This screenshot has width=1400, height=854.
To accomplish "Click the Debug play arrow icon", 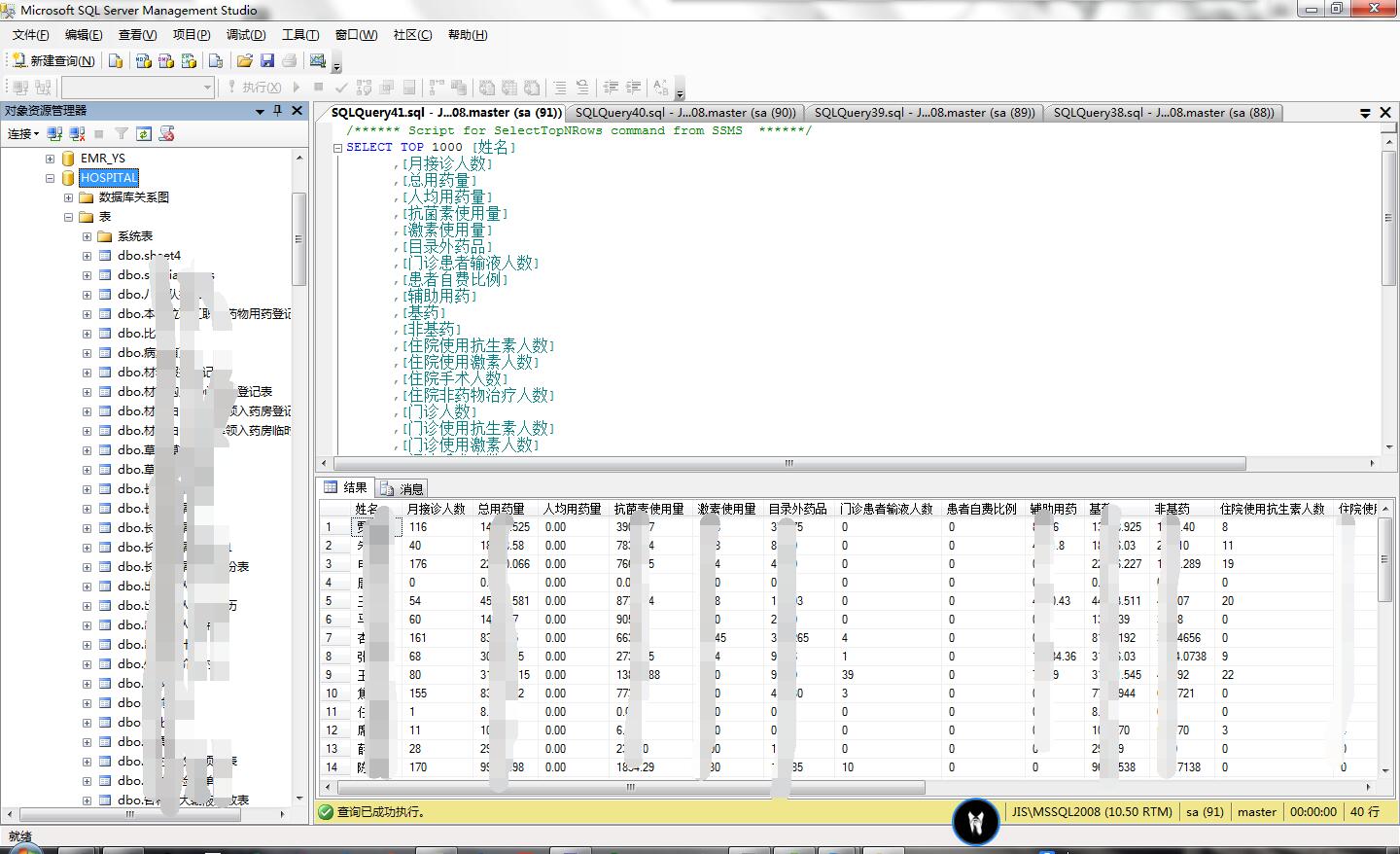I will [297, 87].
